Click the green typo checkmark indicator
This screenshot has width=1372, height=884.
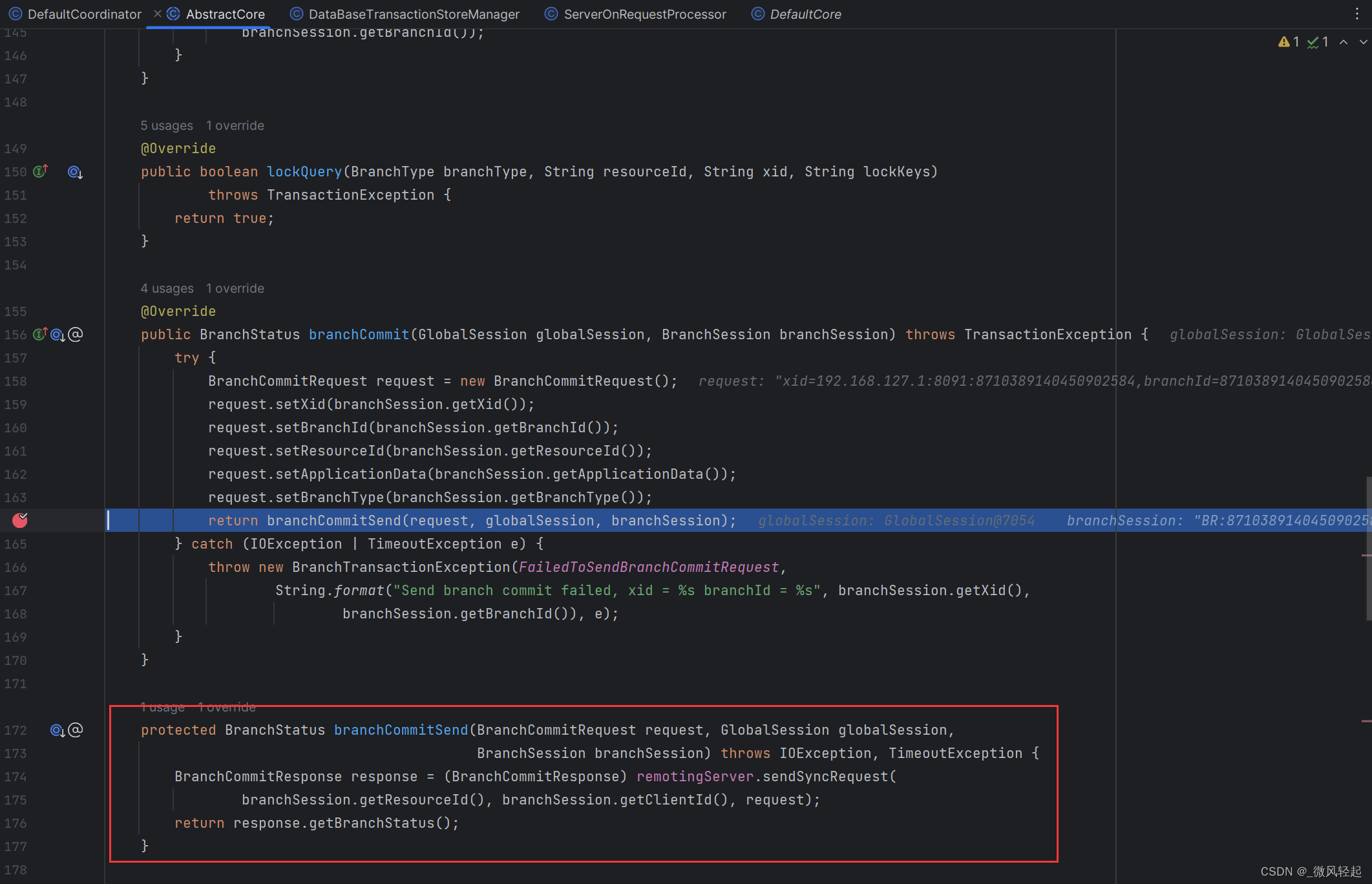pyautogui.click(x=1318, y=42)
